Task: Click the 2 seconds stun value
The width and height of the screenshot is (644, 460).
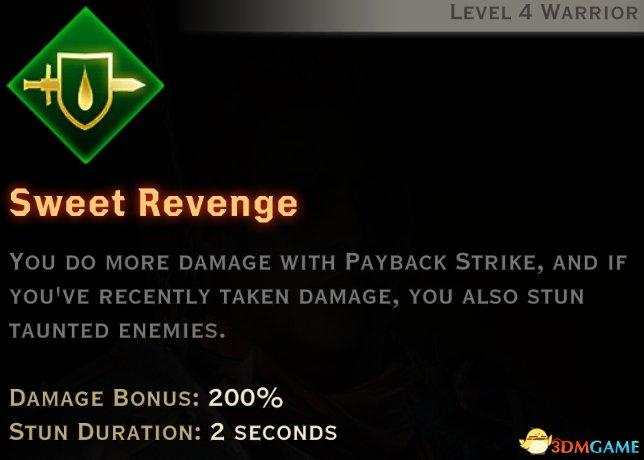Action: click(274, 432)
